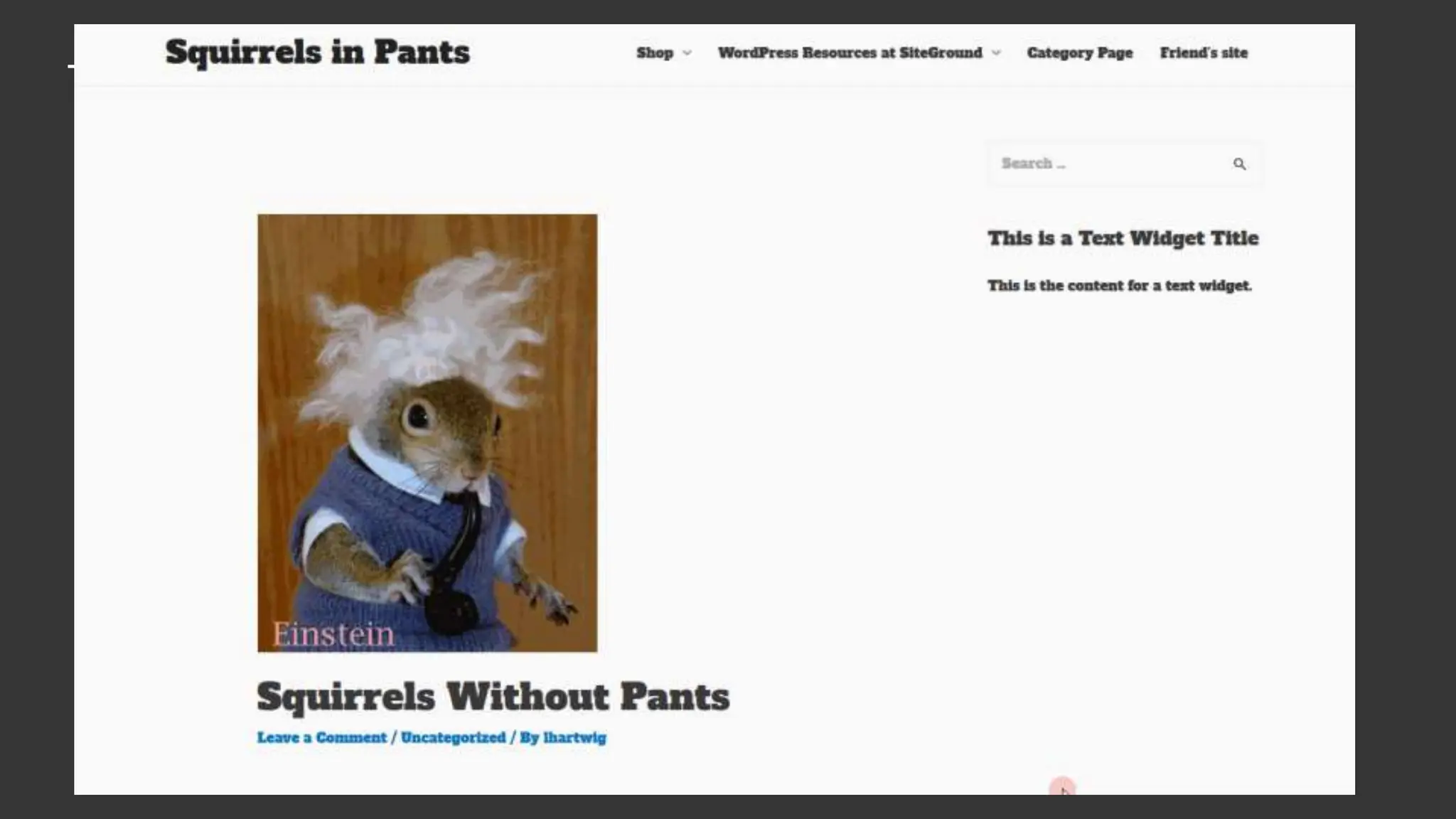Click the Text Widget Title heading
The image size is (1456, 819).
point(1123,238)
